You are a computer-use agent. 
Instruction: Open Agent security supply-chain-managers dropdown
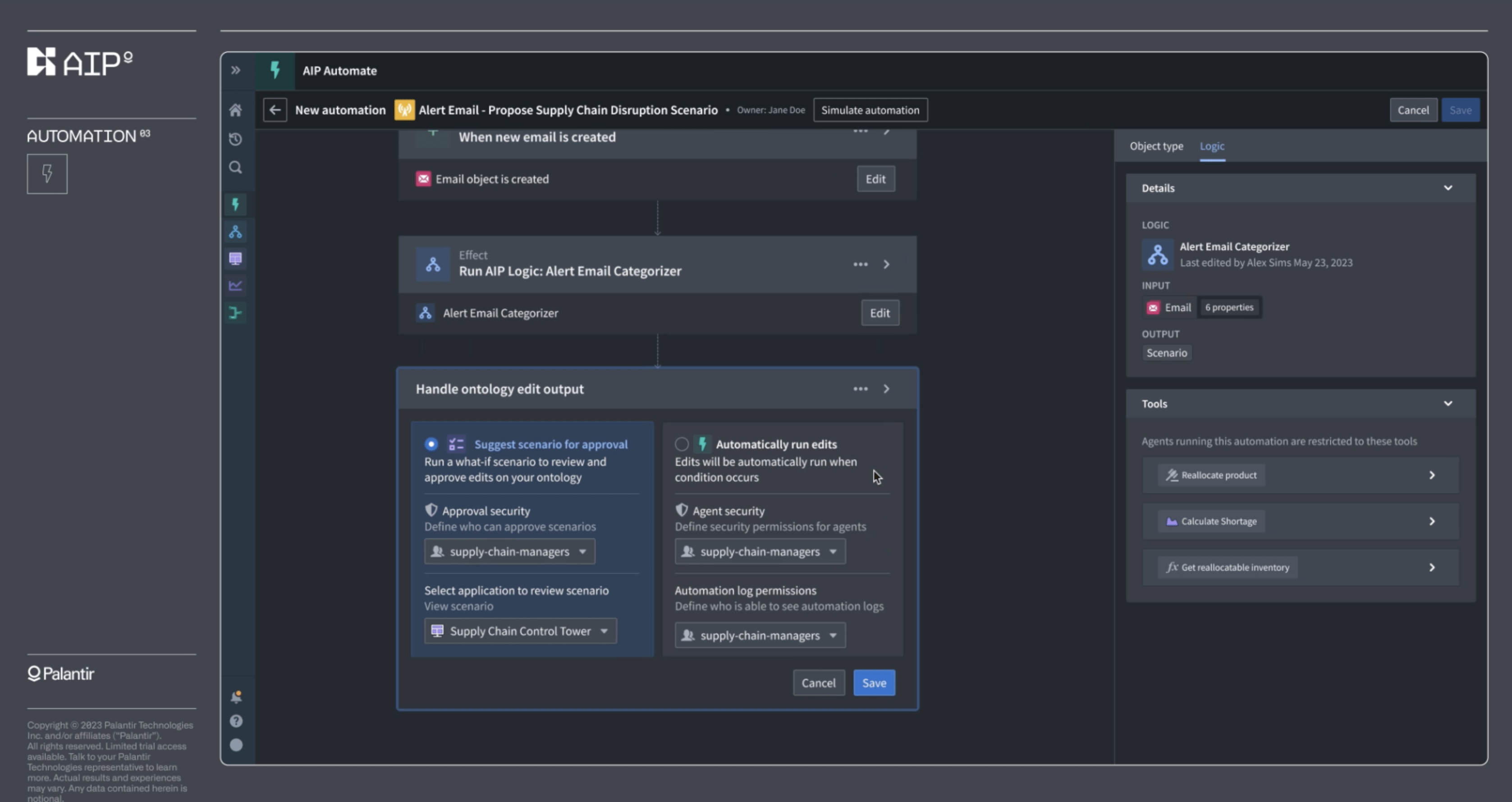(x=760, y=551)
